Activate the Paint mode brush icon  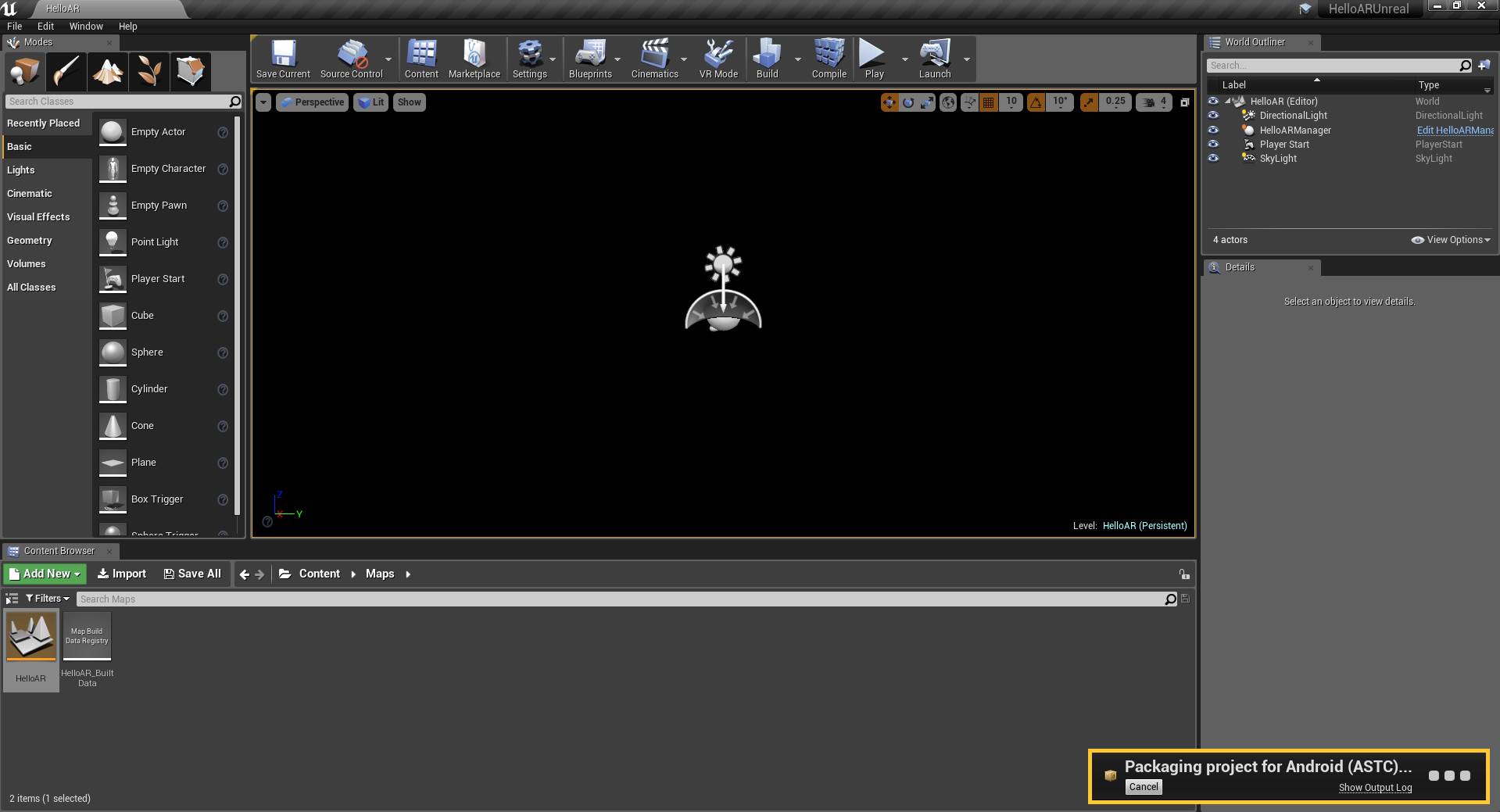click(x=66, y=72)
